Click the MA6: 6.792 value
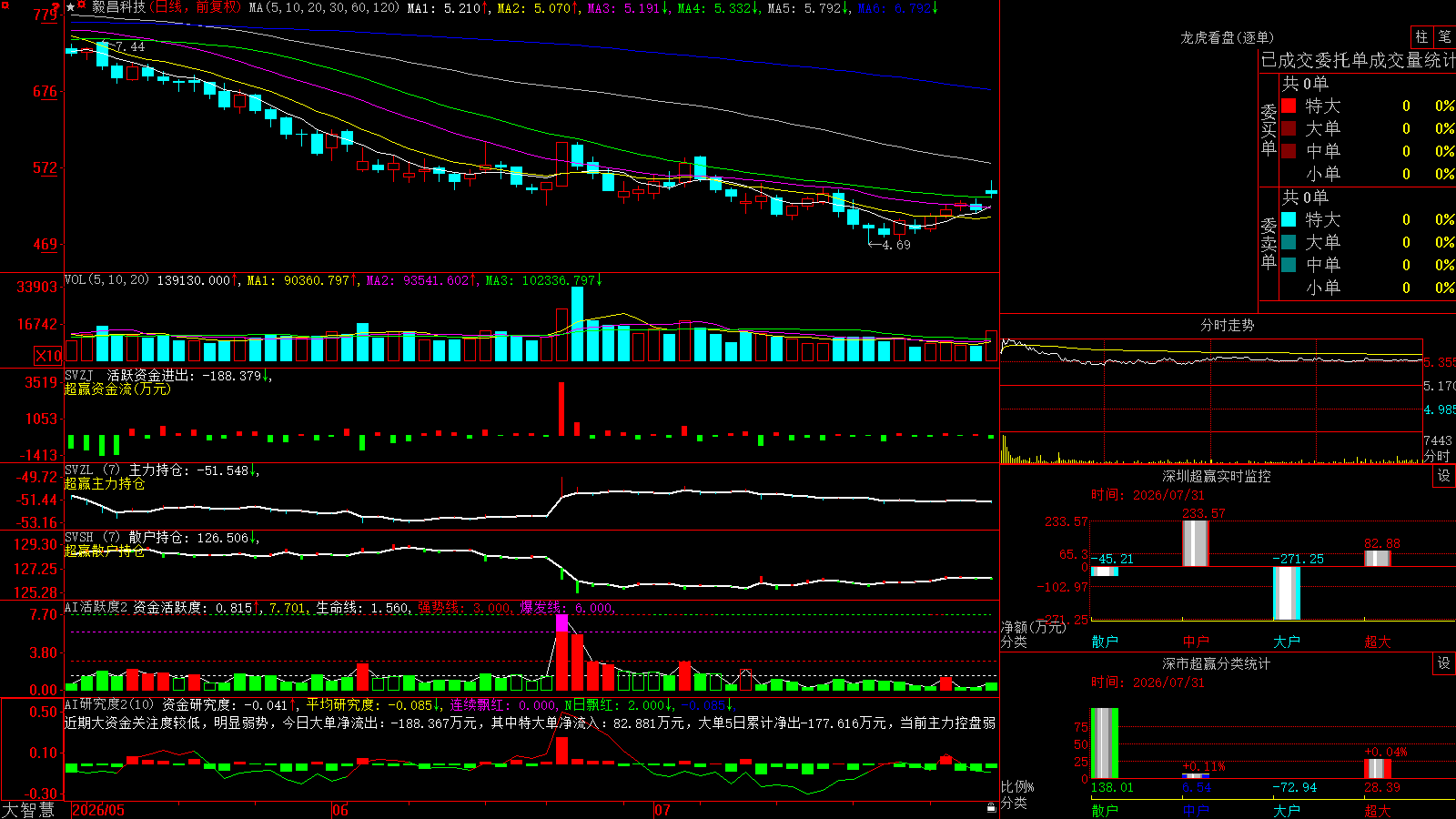Image resolution: width=1456 pixels, height=819 pixels. (x=898, y=8)
